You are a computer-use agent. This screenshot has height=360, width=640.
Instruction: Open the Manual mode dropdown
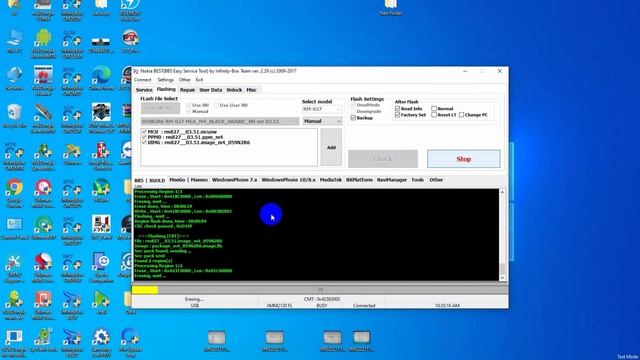[x=322, y=121]
